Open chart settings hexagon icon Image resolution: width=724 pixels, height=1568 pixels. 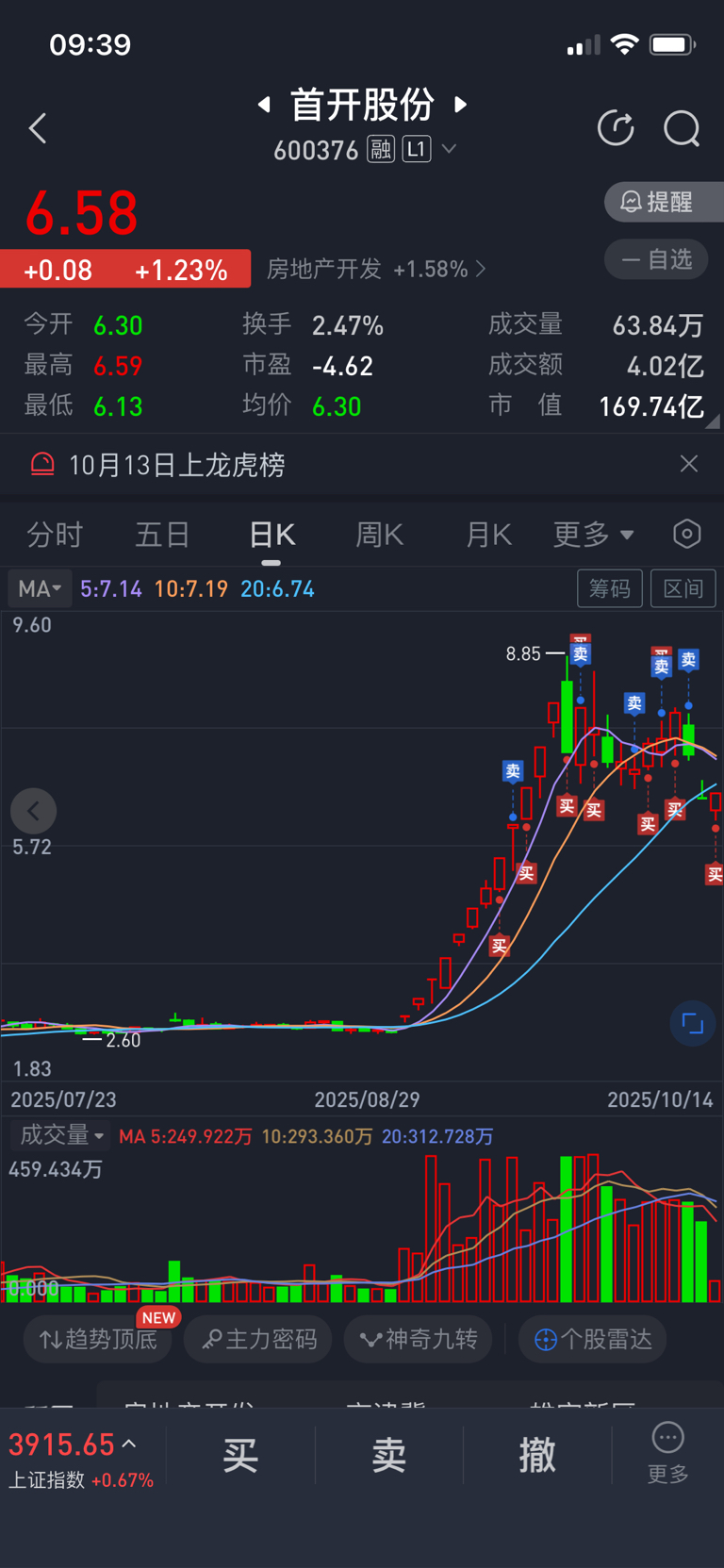coord(687,534)
